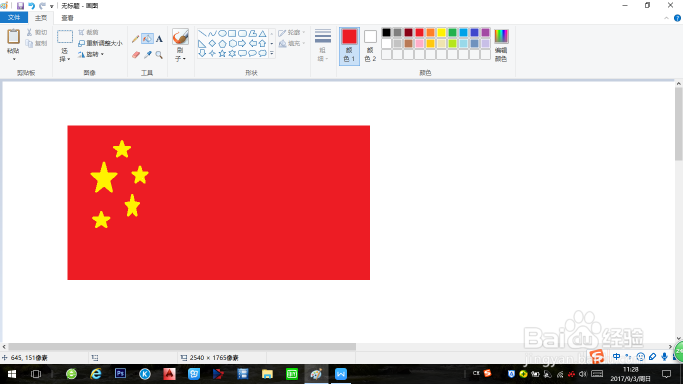
Task: Pick the yellow color swatch
Action: coord(441,33)
